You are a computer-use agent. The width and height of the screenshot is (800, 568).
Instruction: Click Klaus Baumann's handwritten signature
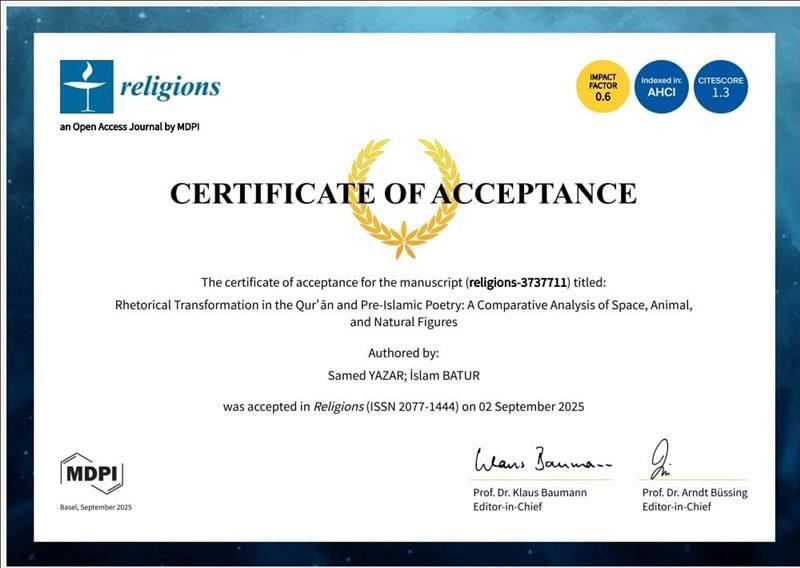[542, 460]
